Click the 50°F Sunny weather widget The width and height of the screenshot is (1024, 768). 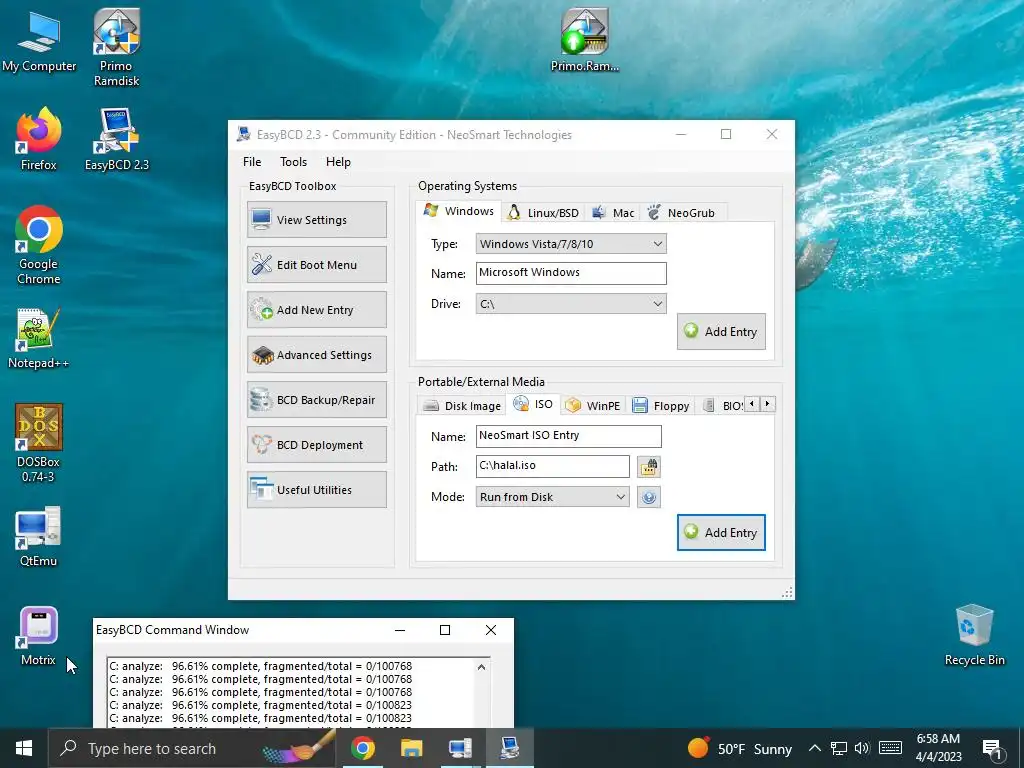coord(739,748)
